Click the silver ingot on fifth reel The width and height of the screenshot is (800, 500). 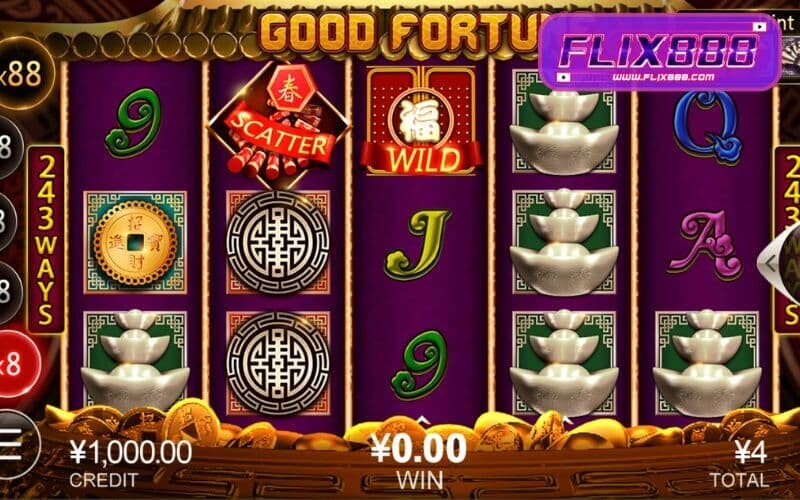(x=707, y=363)
